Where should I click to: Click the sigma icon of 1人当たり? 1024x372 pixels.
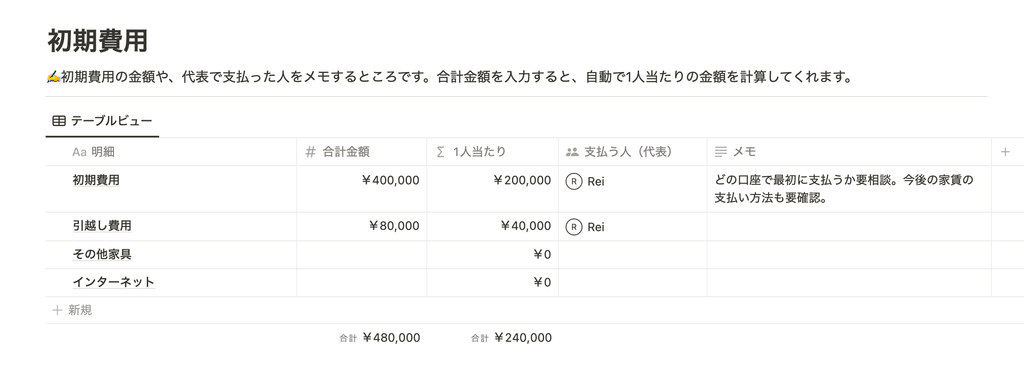tap(441, 152)
